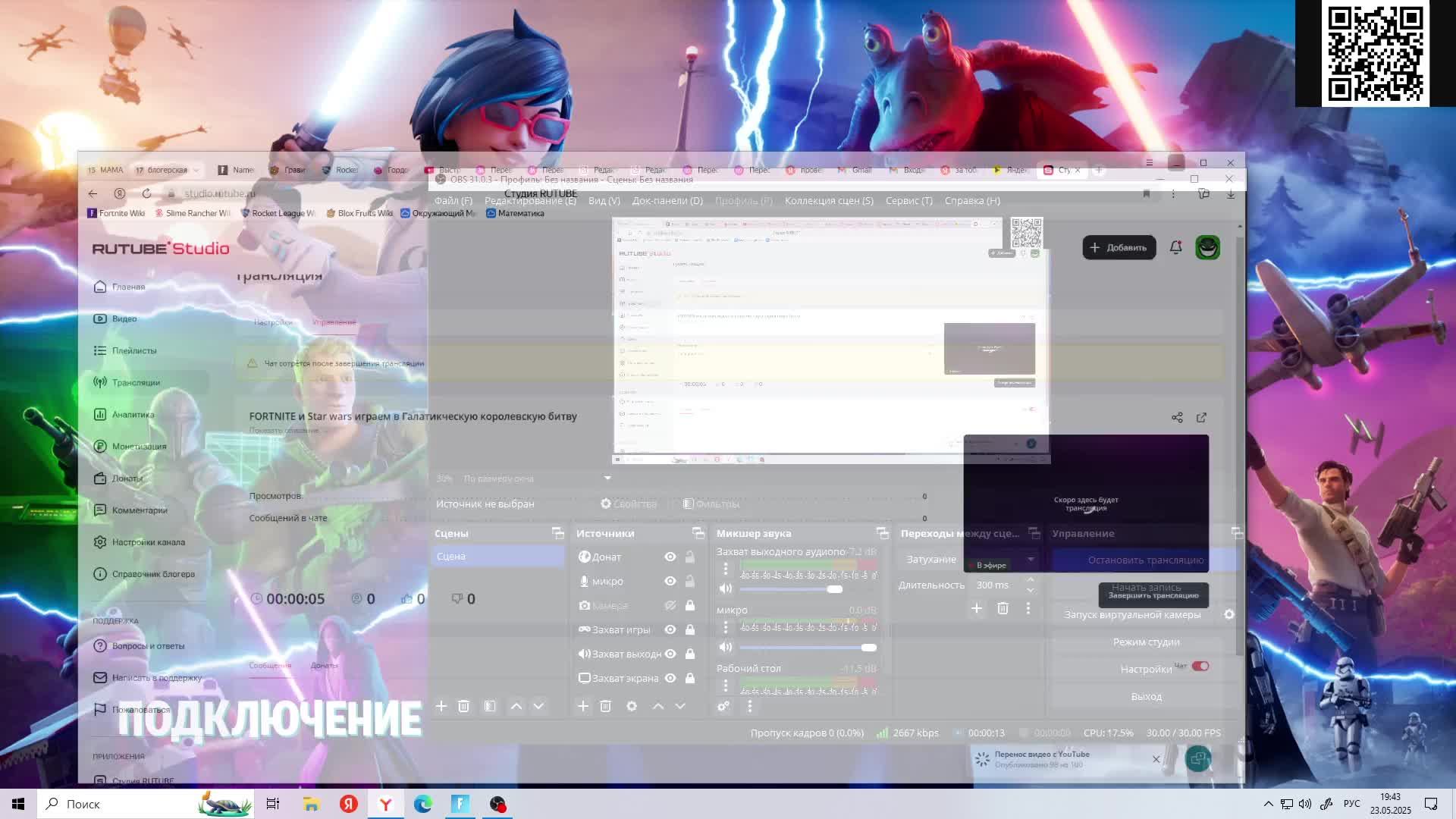1456x819 pixels.
Task: Switch to Настройки tab in RUTUBE broadcast
Action: coord(273,322)
